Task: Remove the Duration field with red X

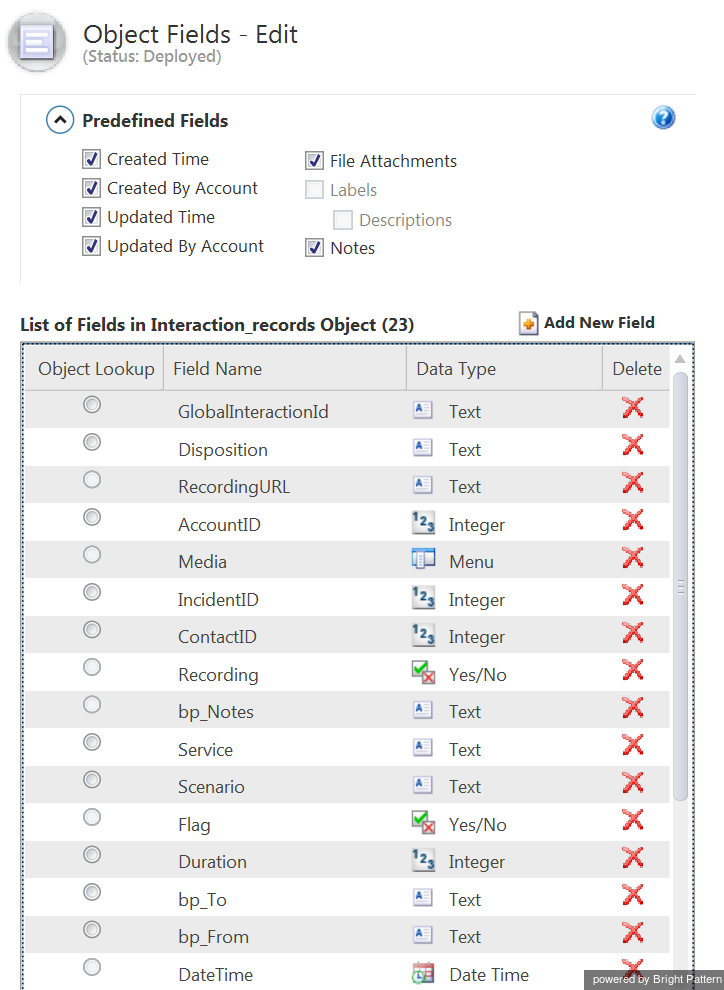Action: [x=632, y=858]
